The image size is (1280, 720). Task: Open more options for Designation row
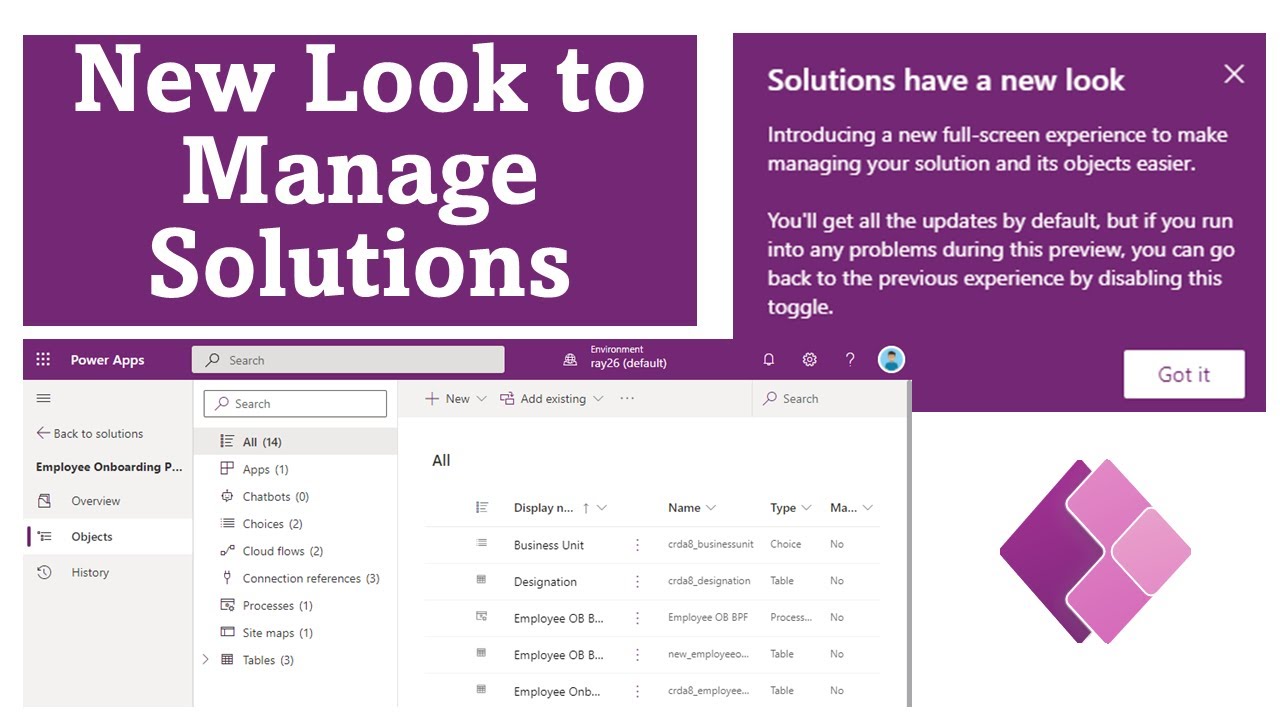637,581
